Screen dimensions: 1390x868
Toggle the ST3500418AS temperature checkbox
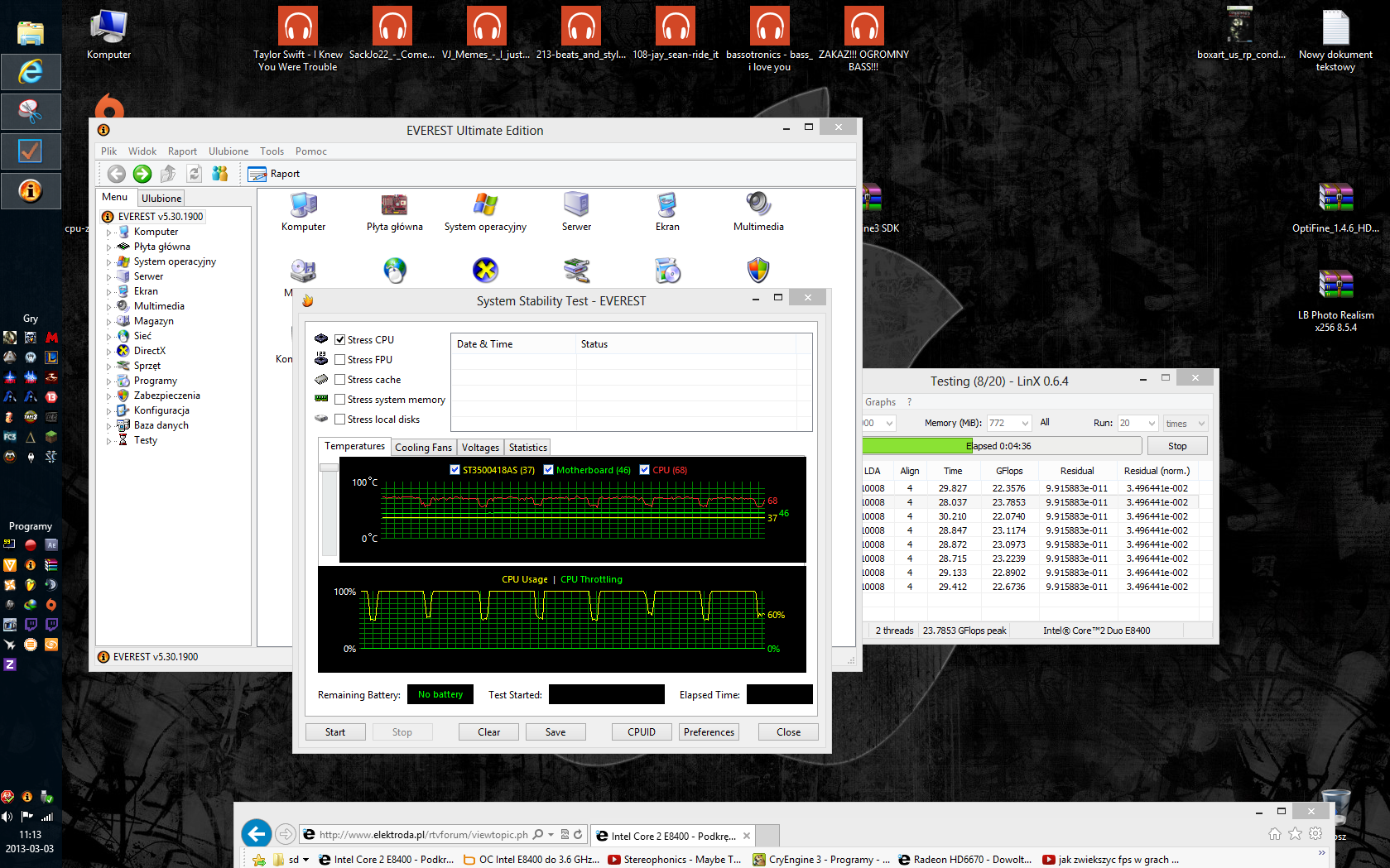tap(455, 469)
